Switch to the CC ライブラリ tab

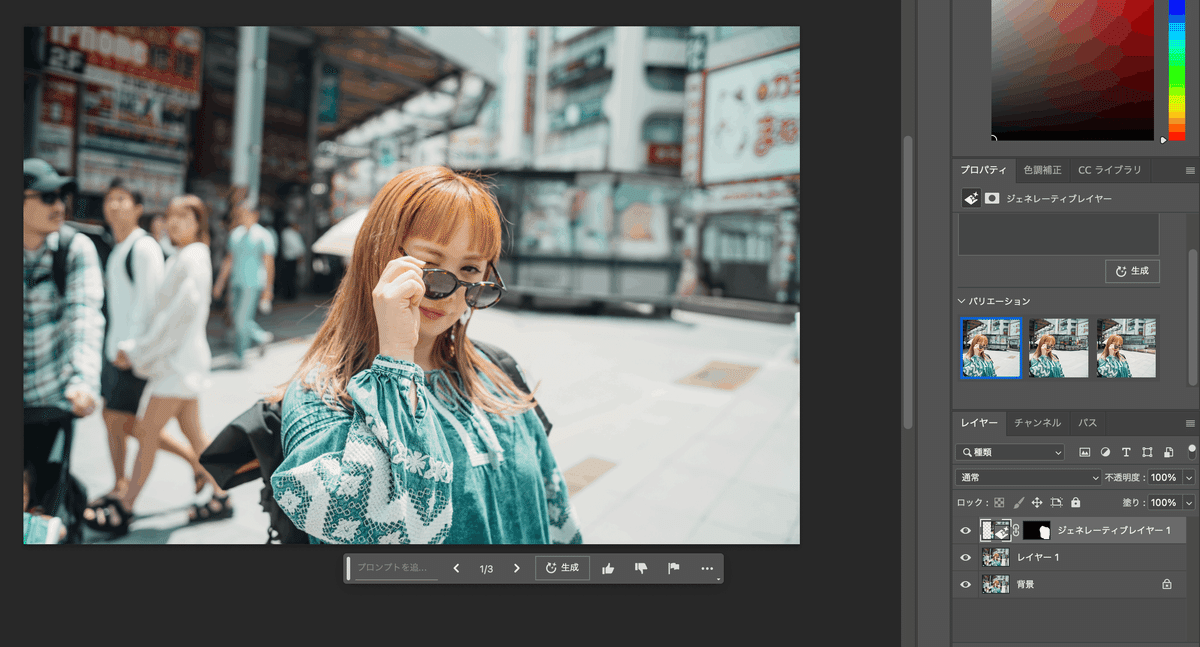(x=1109, y=170)
